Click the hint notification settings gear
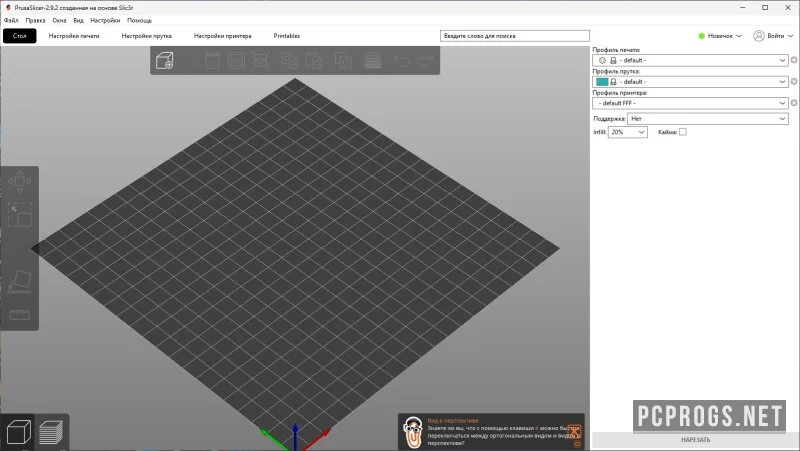 pos(577,444)
